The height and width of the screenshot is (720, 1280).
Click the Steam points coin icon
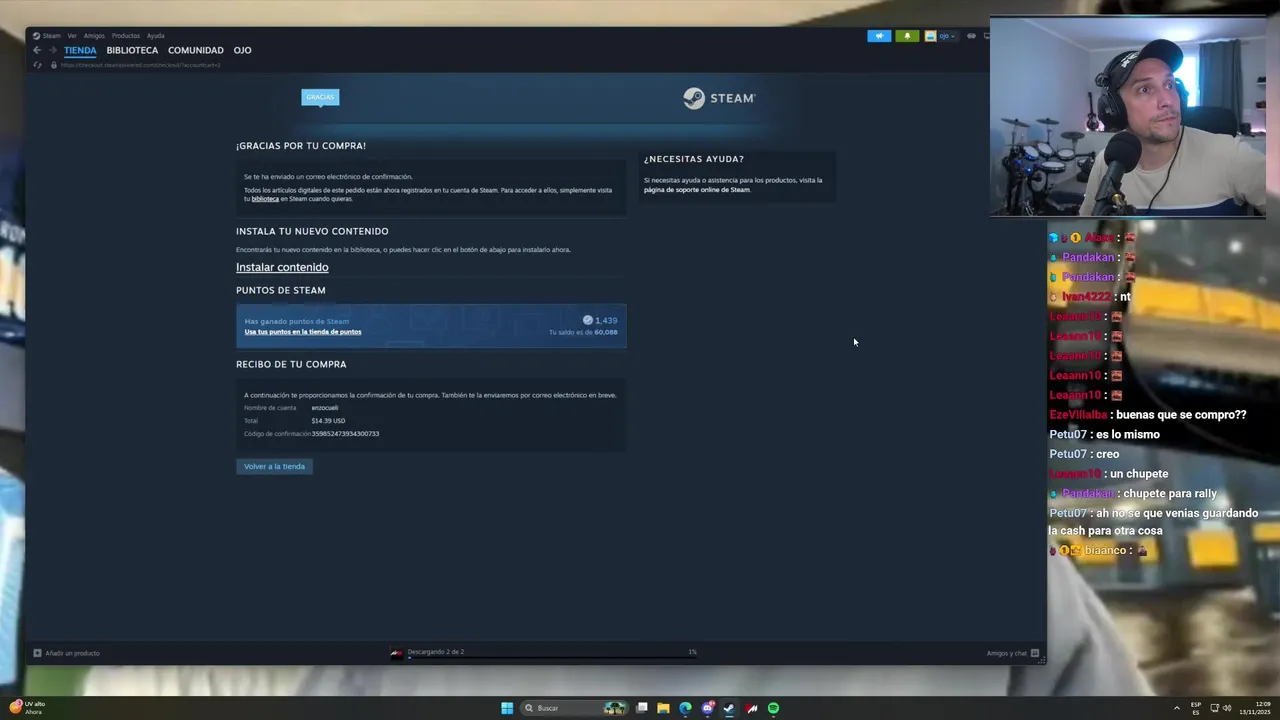coord(588,320)
